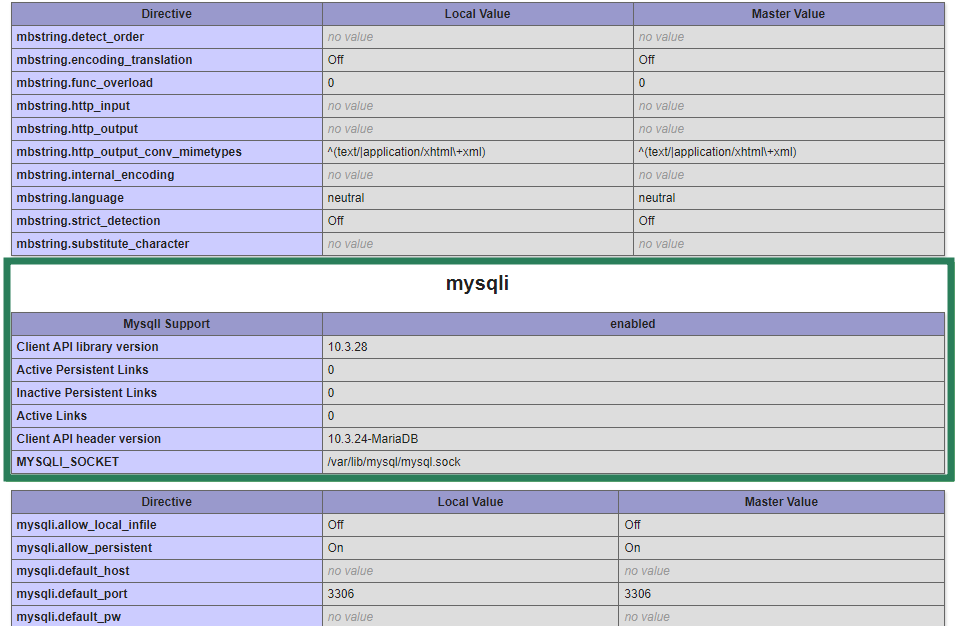Click local value 0 for mbstring.func_overload

coord(331,83)
